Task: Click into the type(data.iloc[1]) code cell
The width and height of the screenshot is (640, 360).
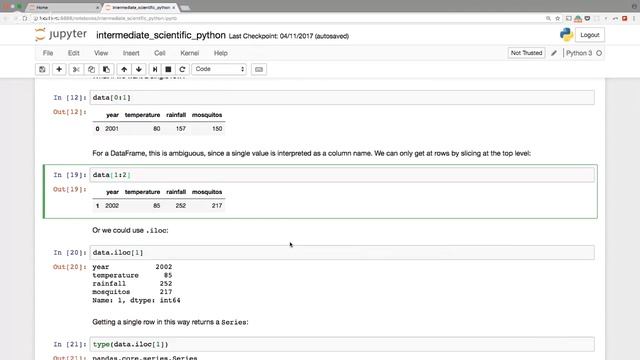Action: pos(342,344)
